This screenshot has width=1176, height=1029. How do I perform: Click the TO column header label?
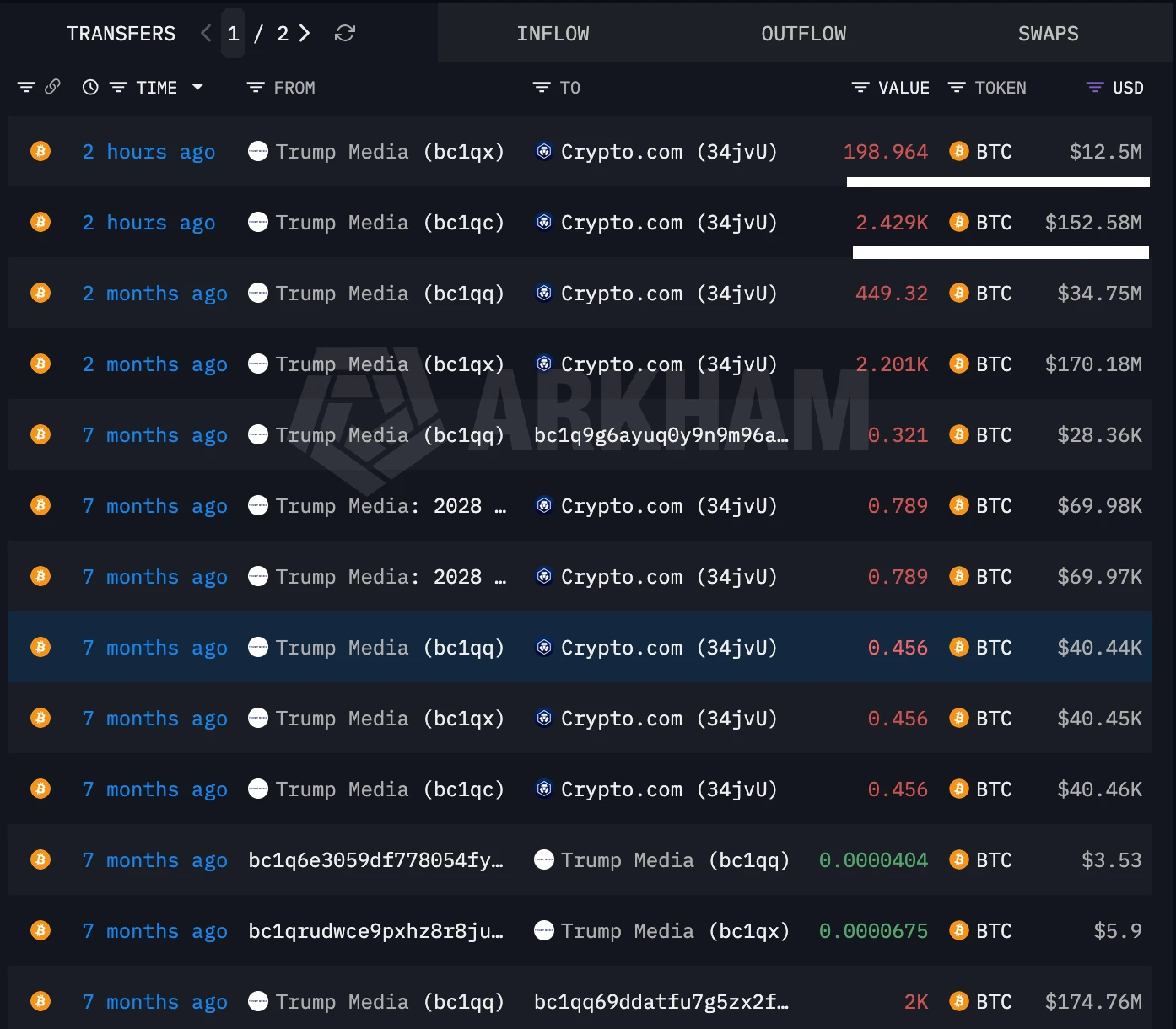(x=570, y=88)
